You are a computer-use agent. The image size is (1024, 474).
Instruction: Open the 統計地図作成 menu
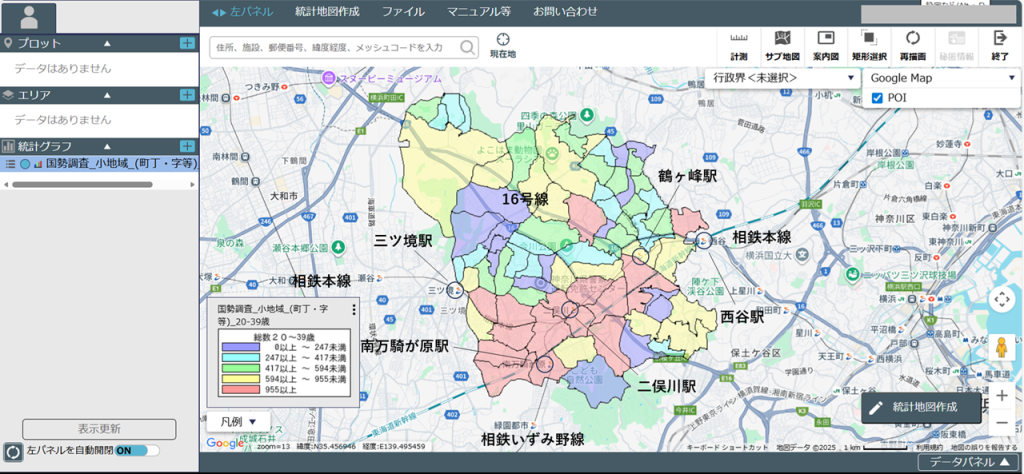(327, 12)
